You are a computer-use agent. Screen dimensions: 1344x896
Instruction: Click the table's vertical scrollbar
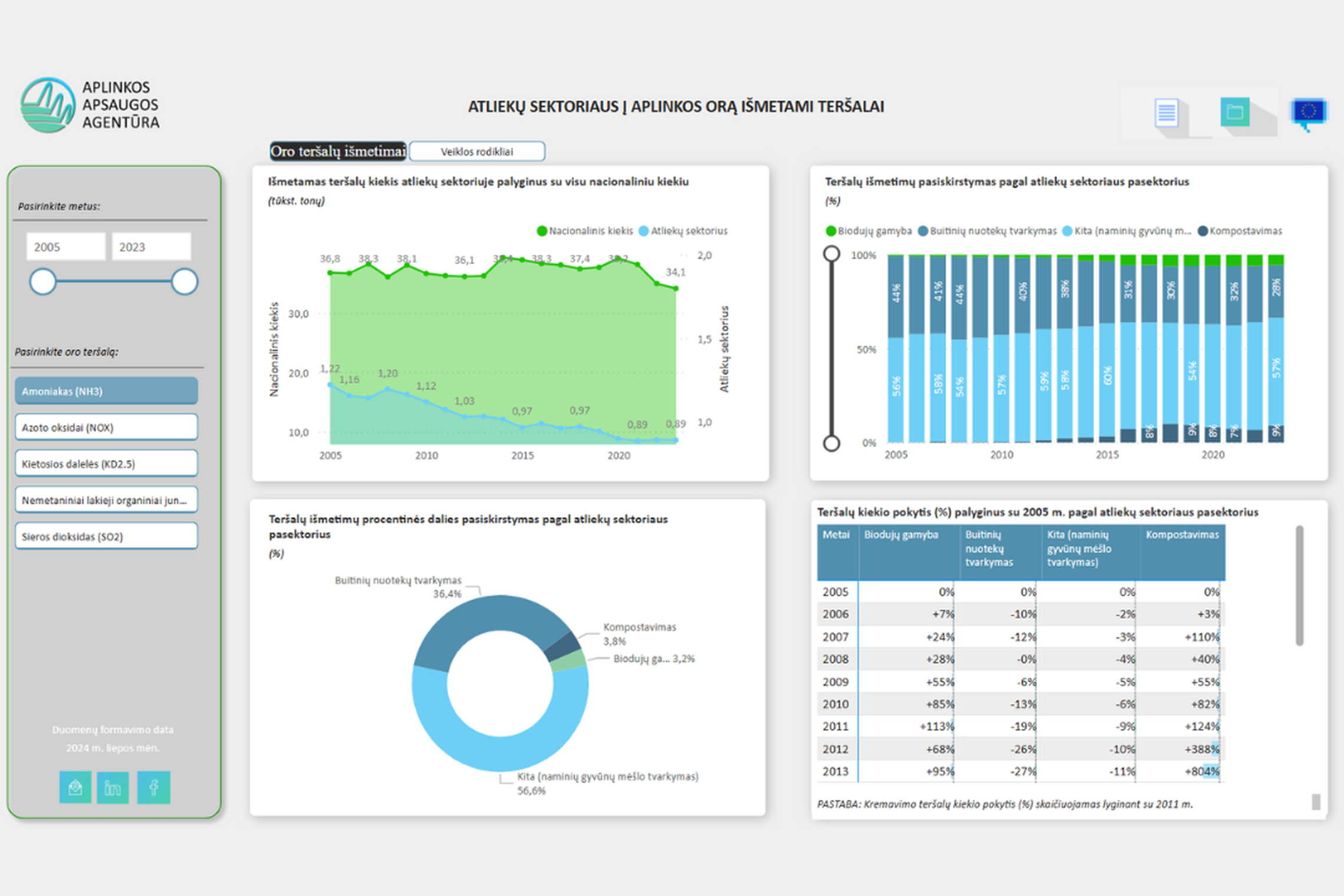(x=1299, y=586)
